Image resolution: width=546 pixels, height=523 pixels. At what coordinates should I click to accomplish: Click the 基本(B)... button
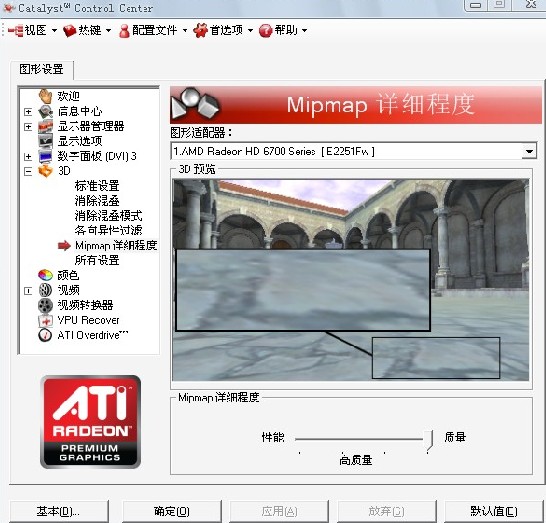pos(58,511)
